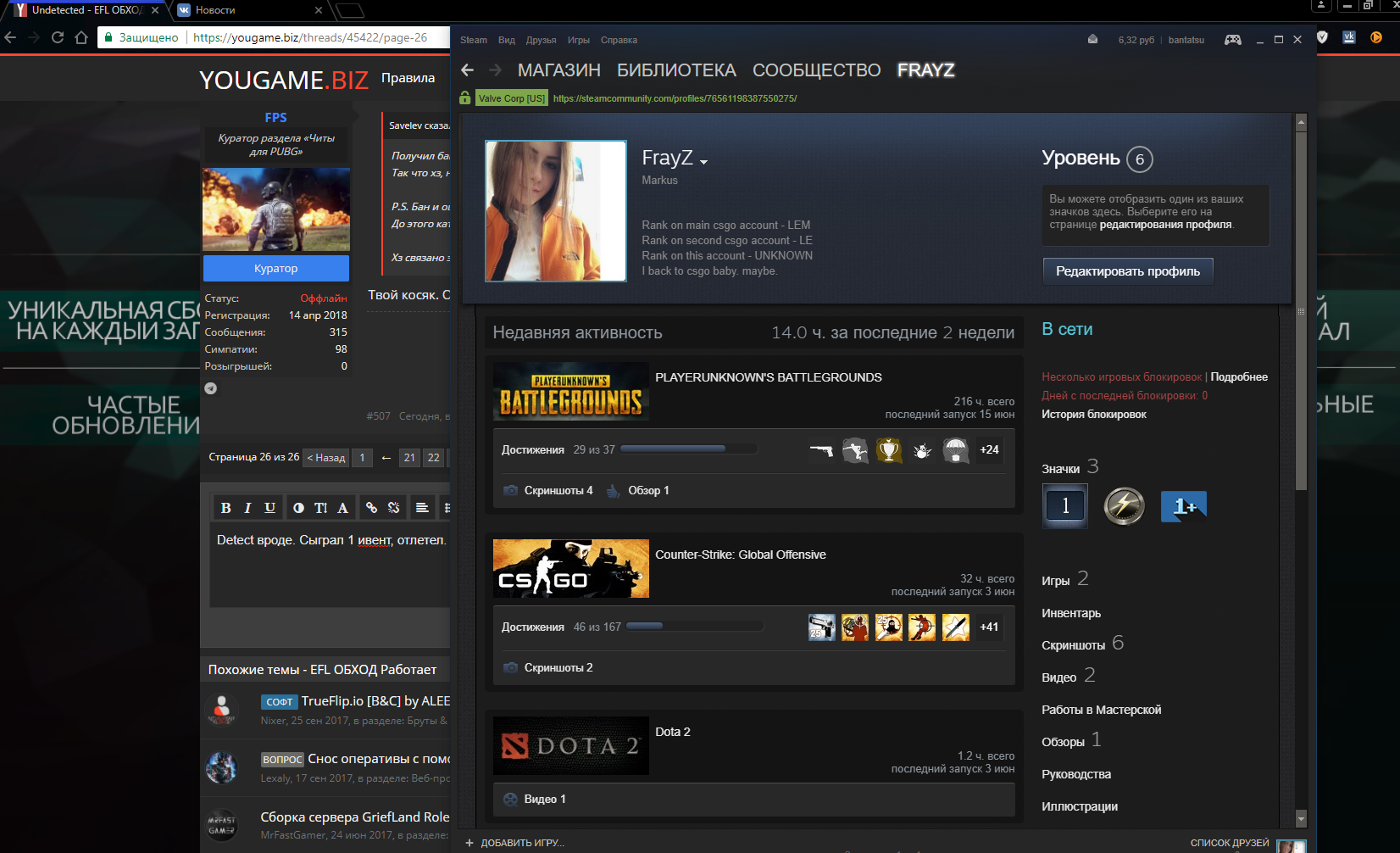Click the FrayZ profile avatar
This screenshot has width=1400, height=853.
point(556,211)
